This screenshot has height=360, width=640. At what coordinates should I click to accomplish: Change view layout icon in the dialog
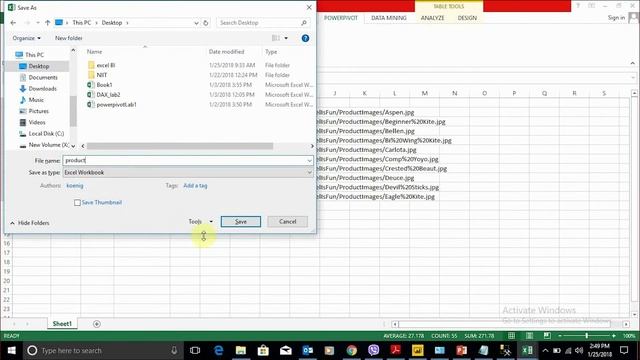click(x=276, y=38)
